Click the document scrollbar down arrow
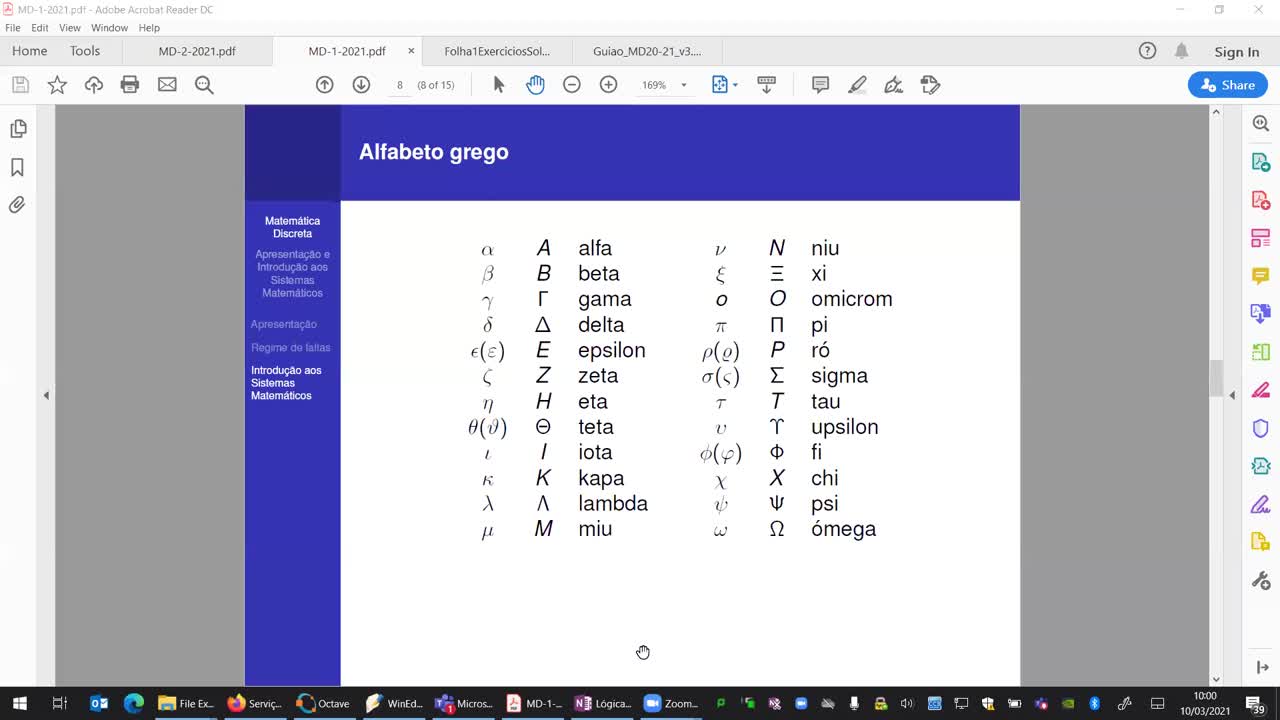The image size is (1280, 720). pyautogui.click(x=1216, y=679)
